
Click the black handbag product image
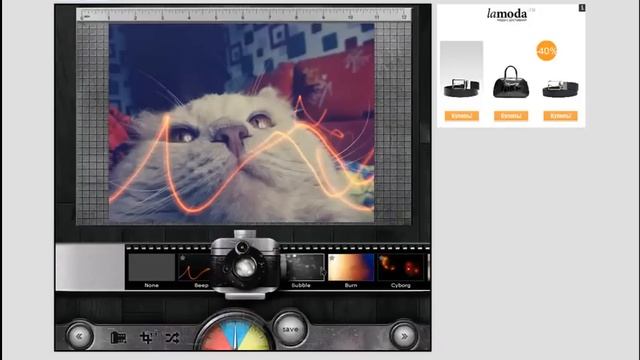tap(511, 82)
